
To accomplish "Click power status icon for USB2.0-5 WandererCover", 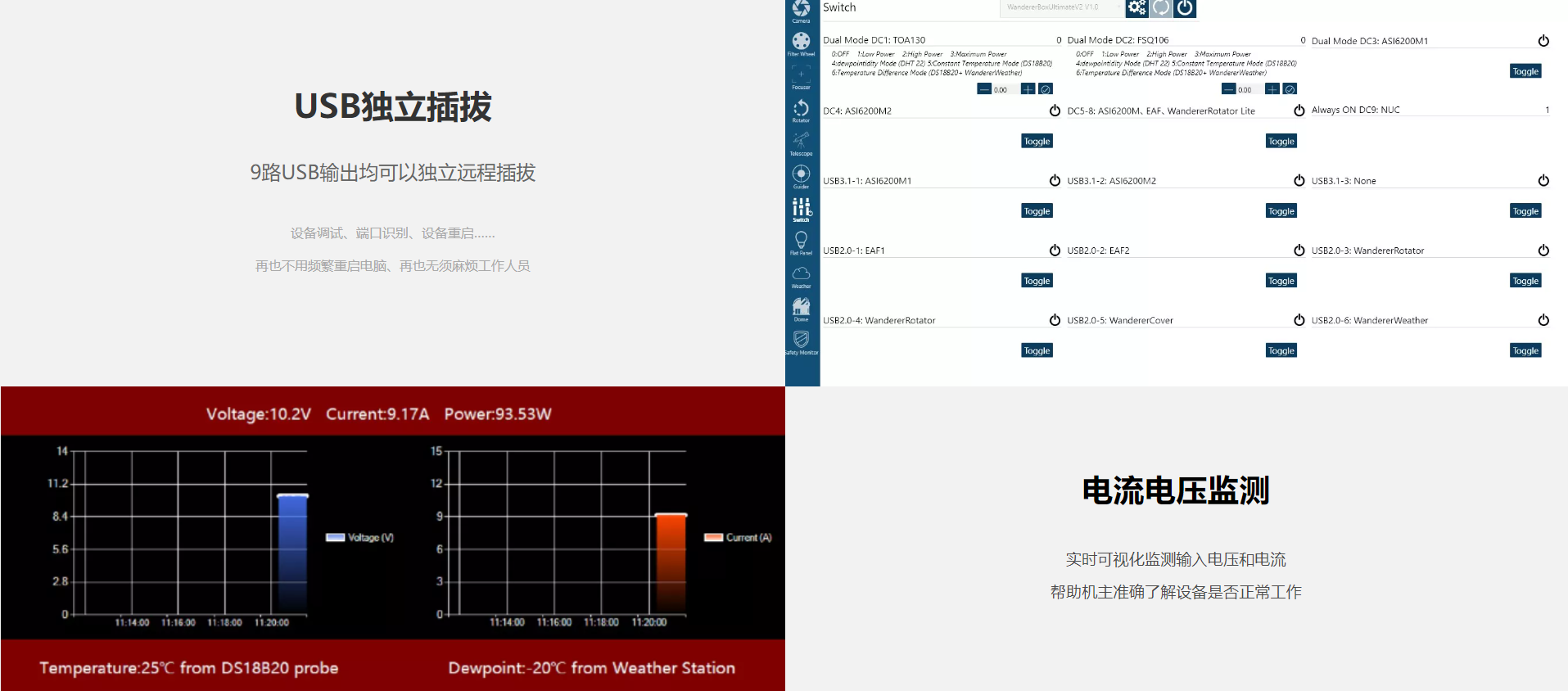I will (1299, 319).
